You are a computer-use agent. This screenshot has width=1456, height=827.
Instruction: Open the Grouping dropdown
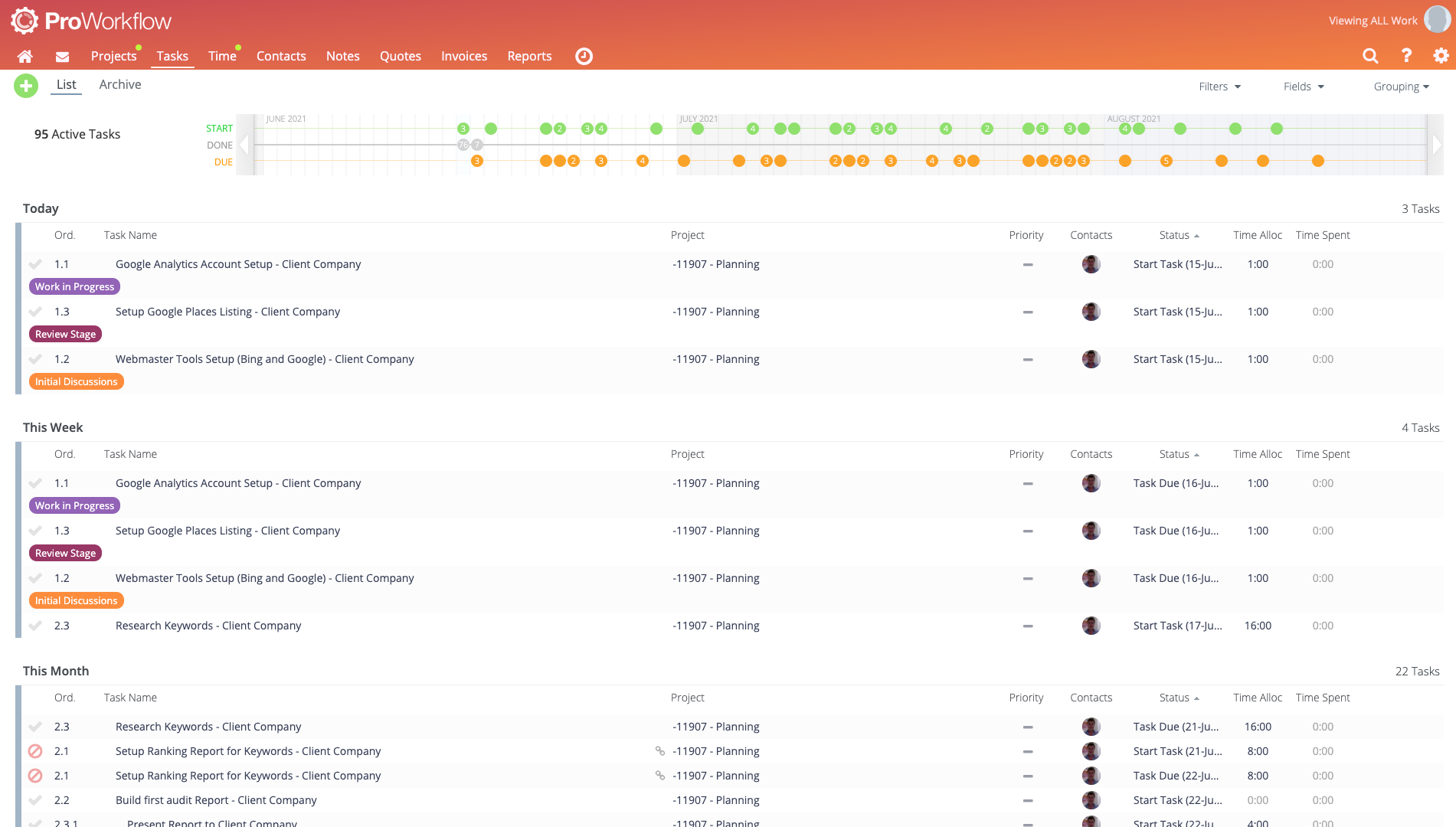(x=1401, y=87)
